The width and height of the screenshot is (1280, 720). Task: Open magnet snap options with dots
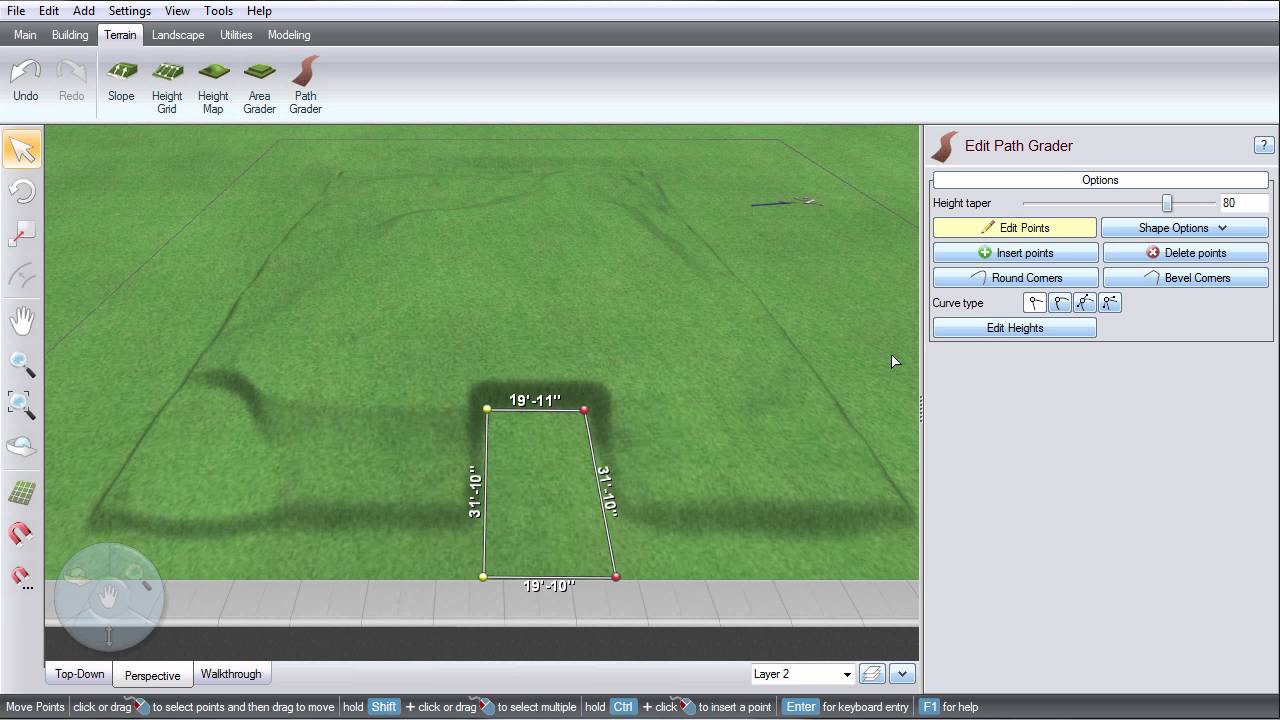tap(22, 577)
